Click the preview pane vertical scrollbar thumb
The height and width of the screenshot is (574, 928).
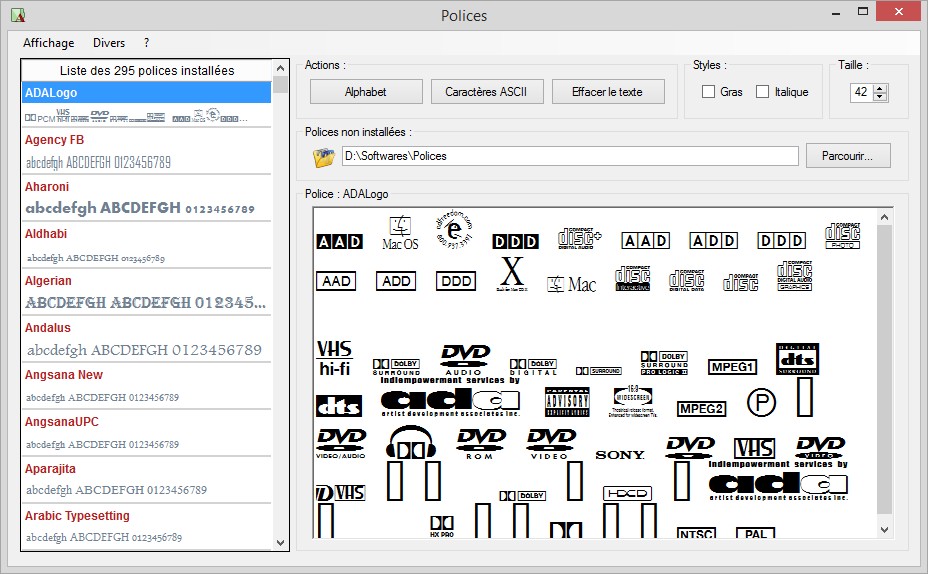point(884,370)
